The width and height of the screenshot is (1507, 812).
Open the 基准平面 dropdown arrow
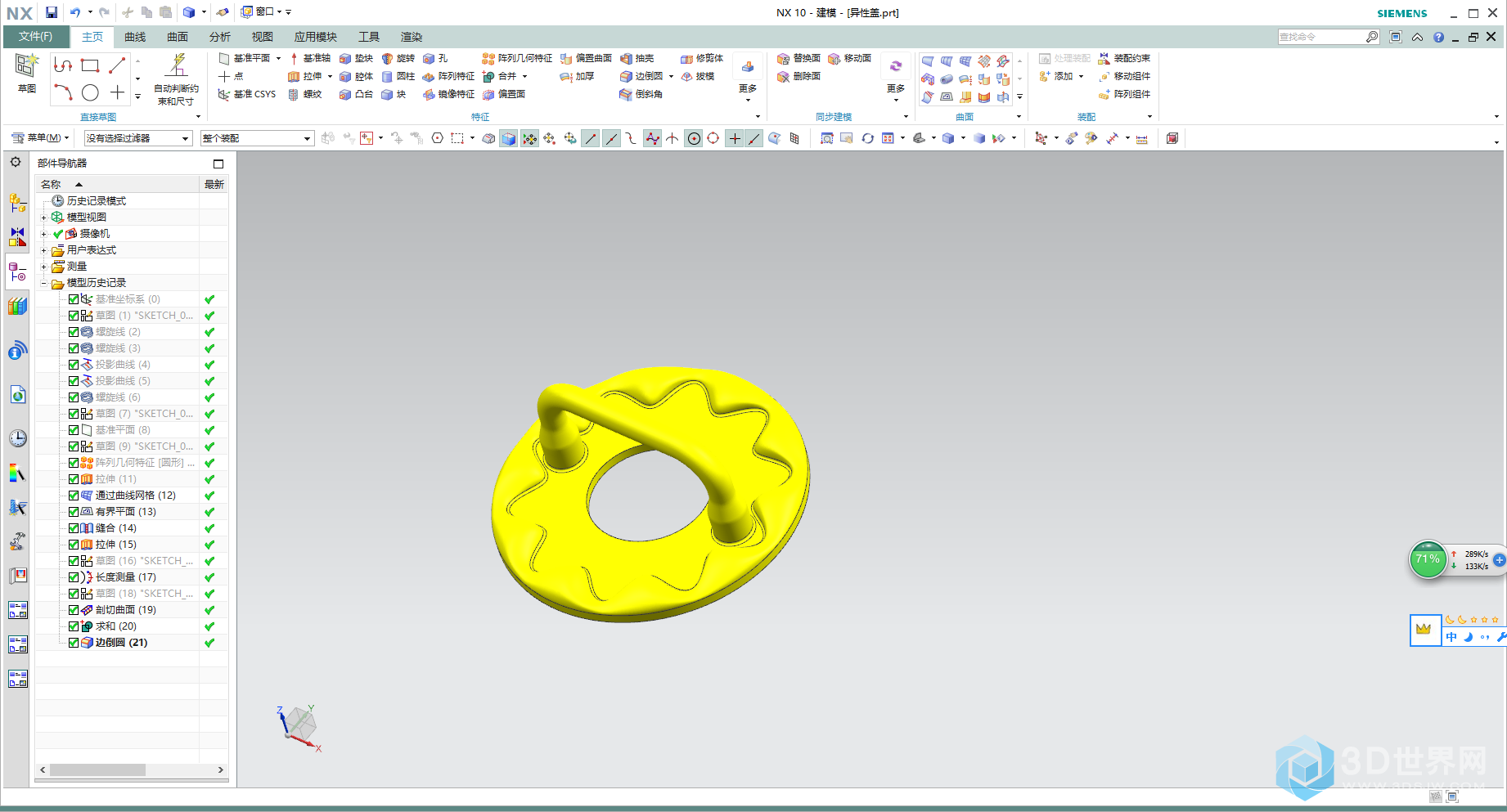click(278, 58)
